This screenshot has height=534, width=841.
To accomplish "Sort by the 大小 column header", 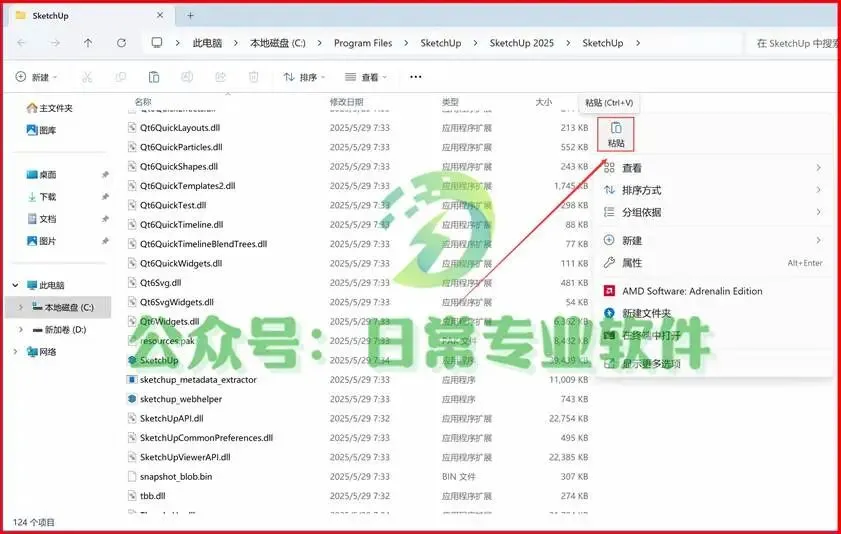I will pyautogui.click(x=543, y=101).
